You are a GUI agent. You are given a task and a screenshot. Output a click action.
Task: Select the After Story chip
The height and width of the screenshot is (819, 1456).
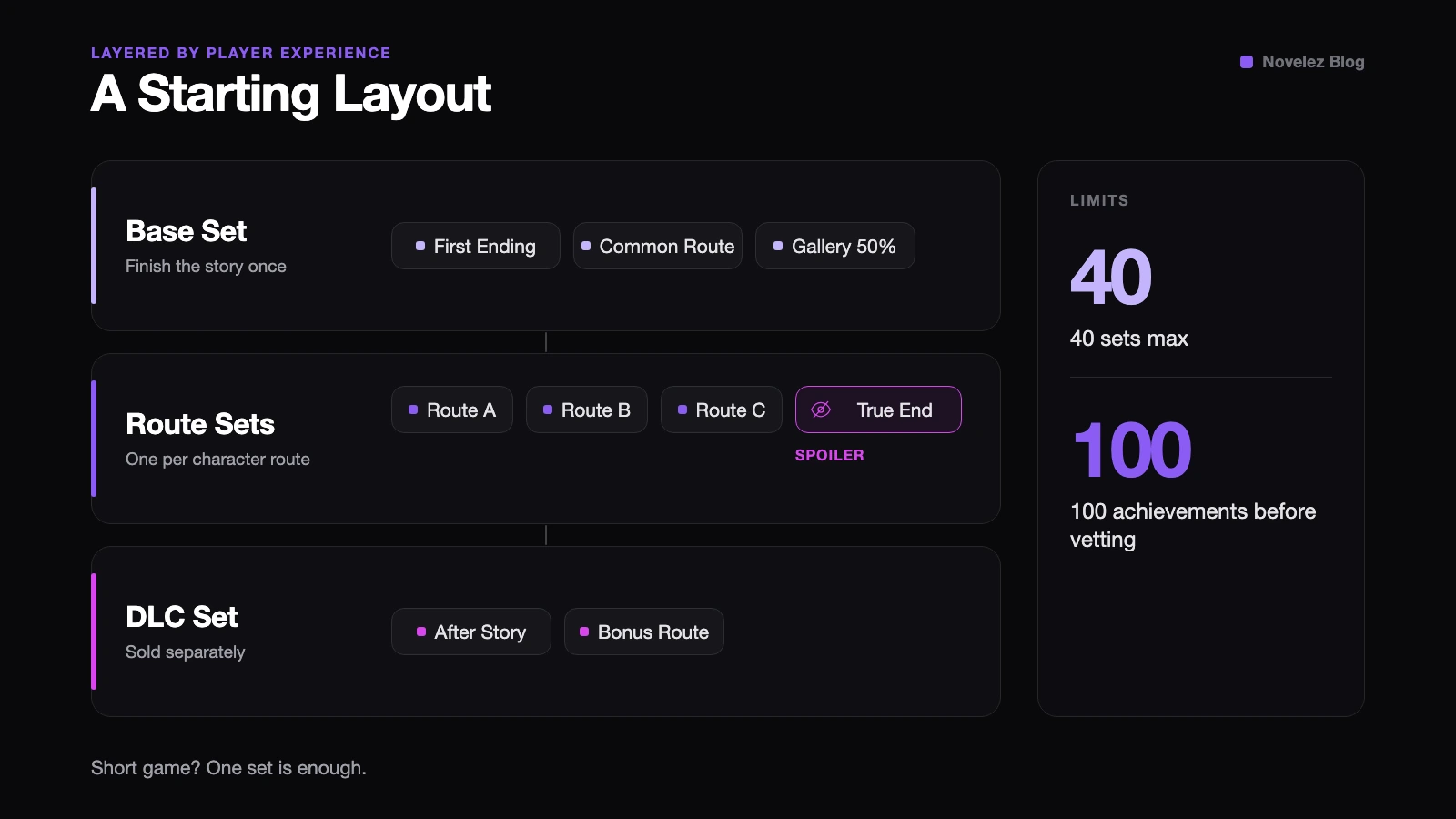[x=471, y=632]
